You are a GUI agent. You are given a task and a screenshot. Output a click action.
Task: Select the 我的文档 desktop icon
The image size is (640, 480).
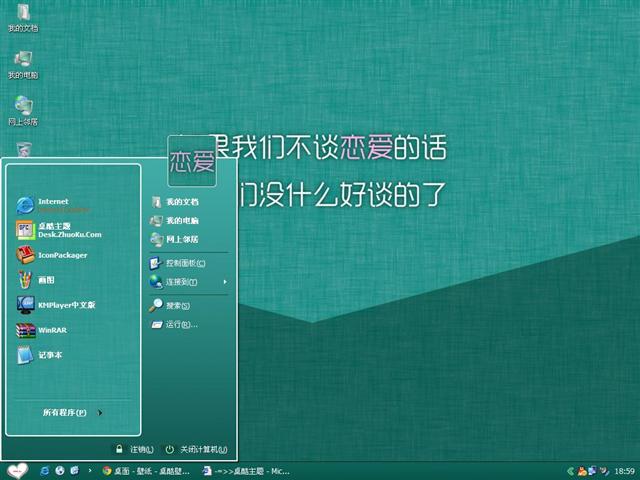point(23,18)
